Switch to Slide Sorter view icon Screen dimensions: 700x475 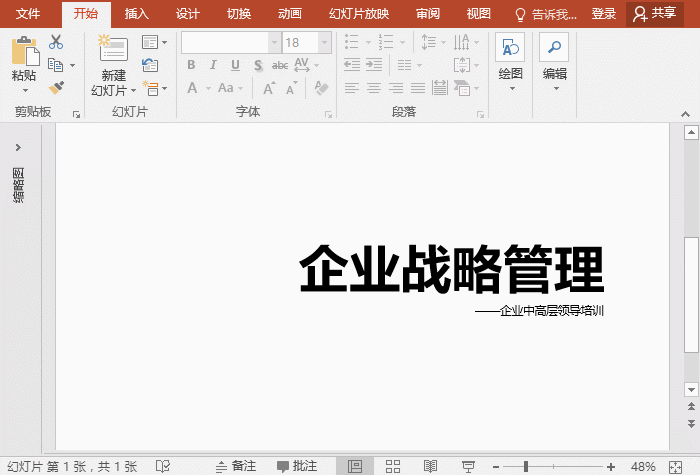pyautogui.click(x=393, y=466)
